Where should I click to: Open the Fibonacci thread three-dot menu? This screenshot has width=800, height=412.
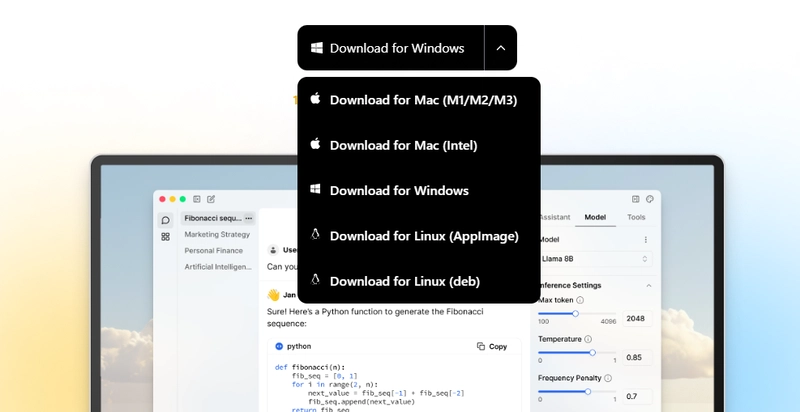point(248,218)
